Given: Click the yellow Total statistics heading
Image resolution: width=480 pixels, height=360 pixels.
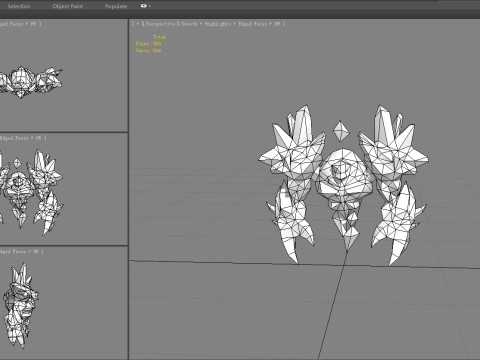Looking at the screenshot, I should (x=159, y=37).
